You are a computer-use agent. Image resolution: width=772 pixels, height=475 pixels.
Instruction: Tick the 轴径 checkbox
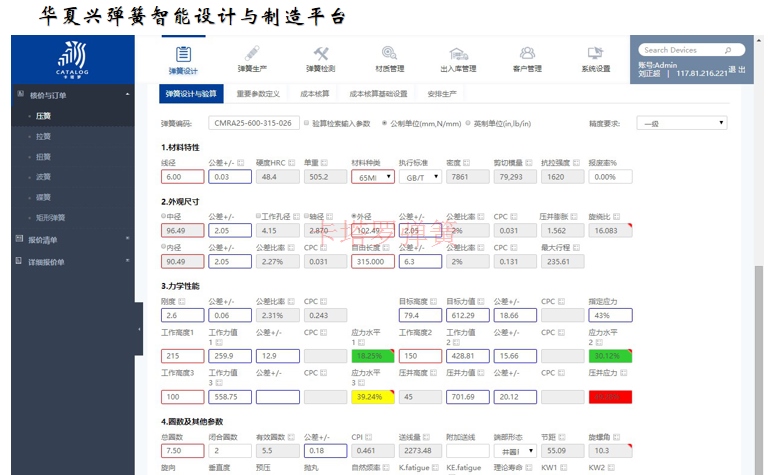tap(306, 216)
